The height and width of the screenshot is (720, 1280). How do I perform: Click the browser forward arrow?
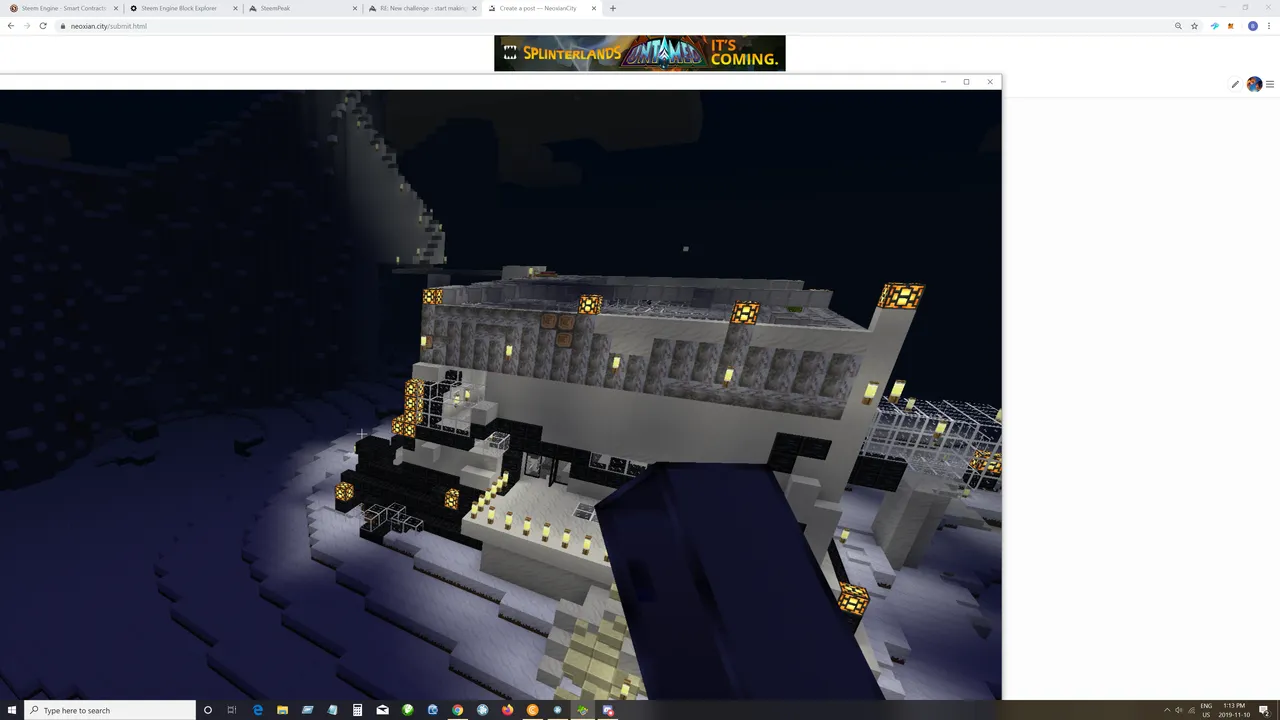point(26,26)
